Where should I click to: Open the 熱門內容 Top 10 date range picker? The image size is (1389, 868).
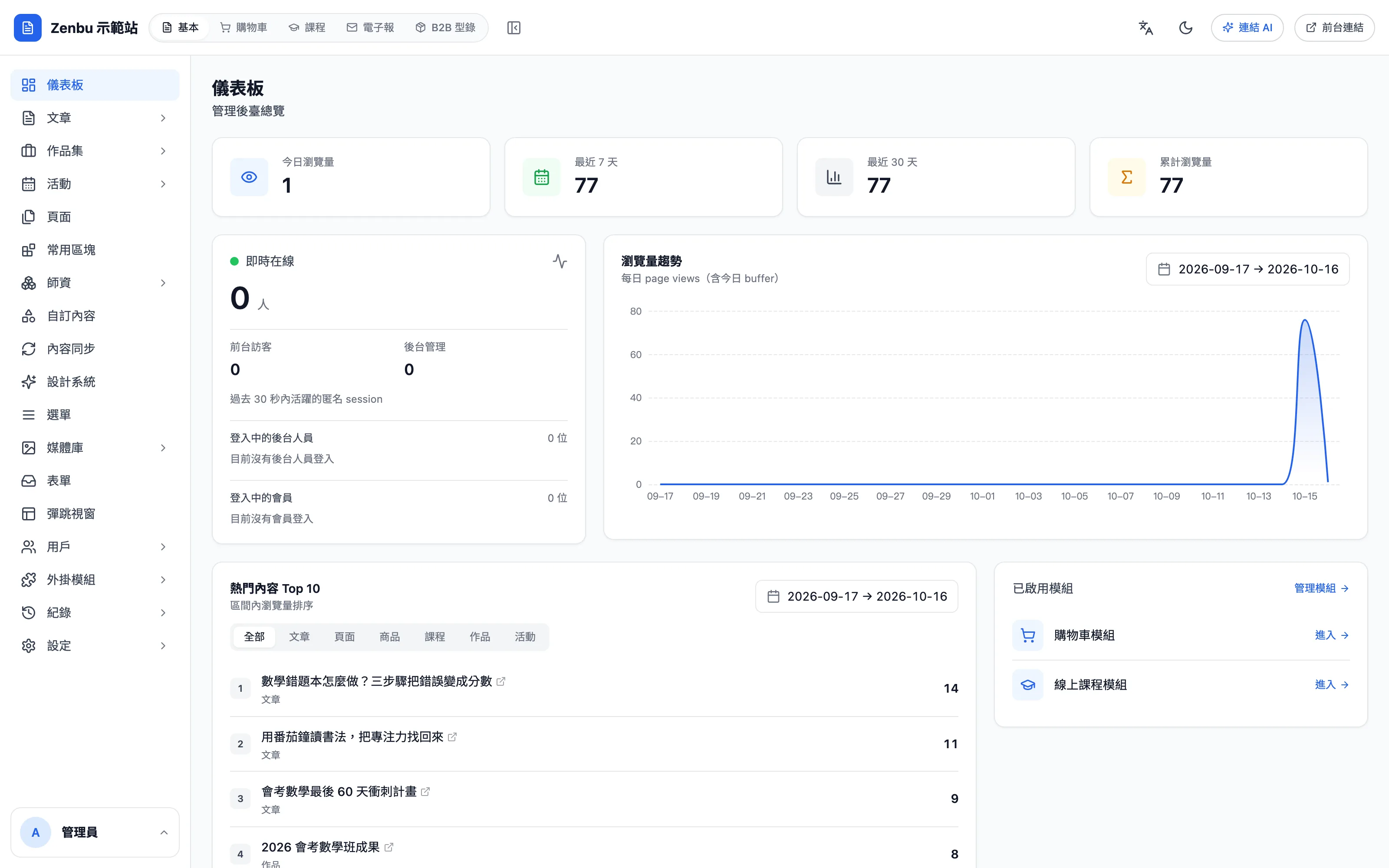856,596
